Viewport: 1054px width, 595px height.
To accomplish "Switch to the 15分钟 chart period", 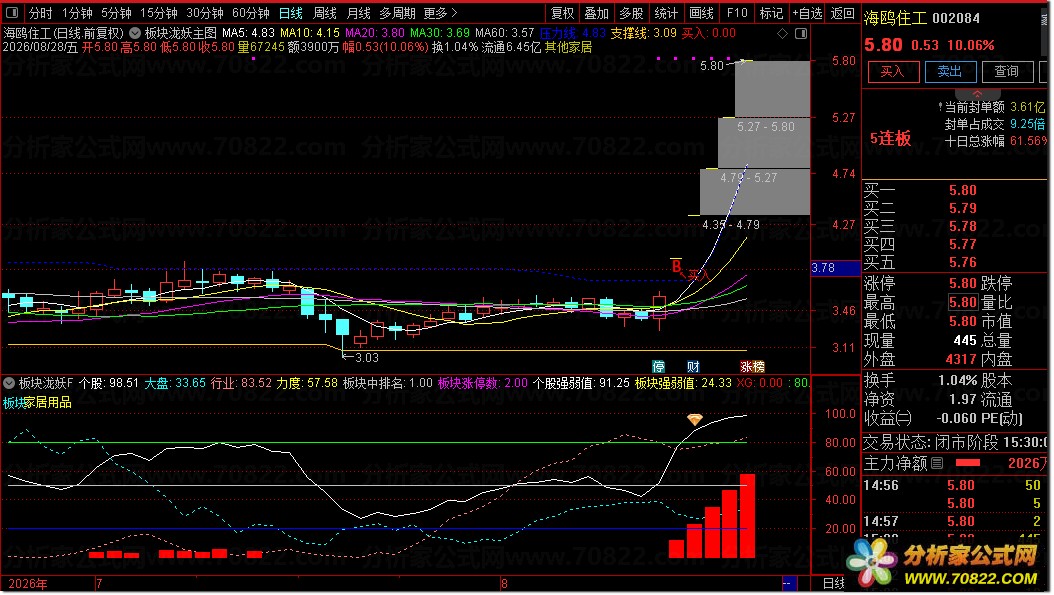I will pyautogui.click(x=159, y=13).
